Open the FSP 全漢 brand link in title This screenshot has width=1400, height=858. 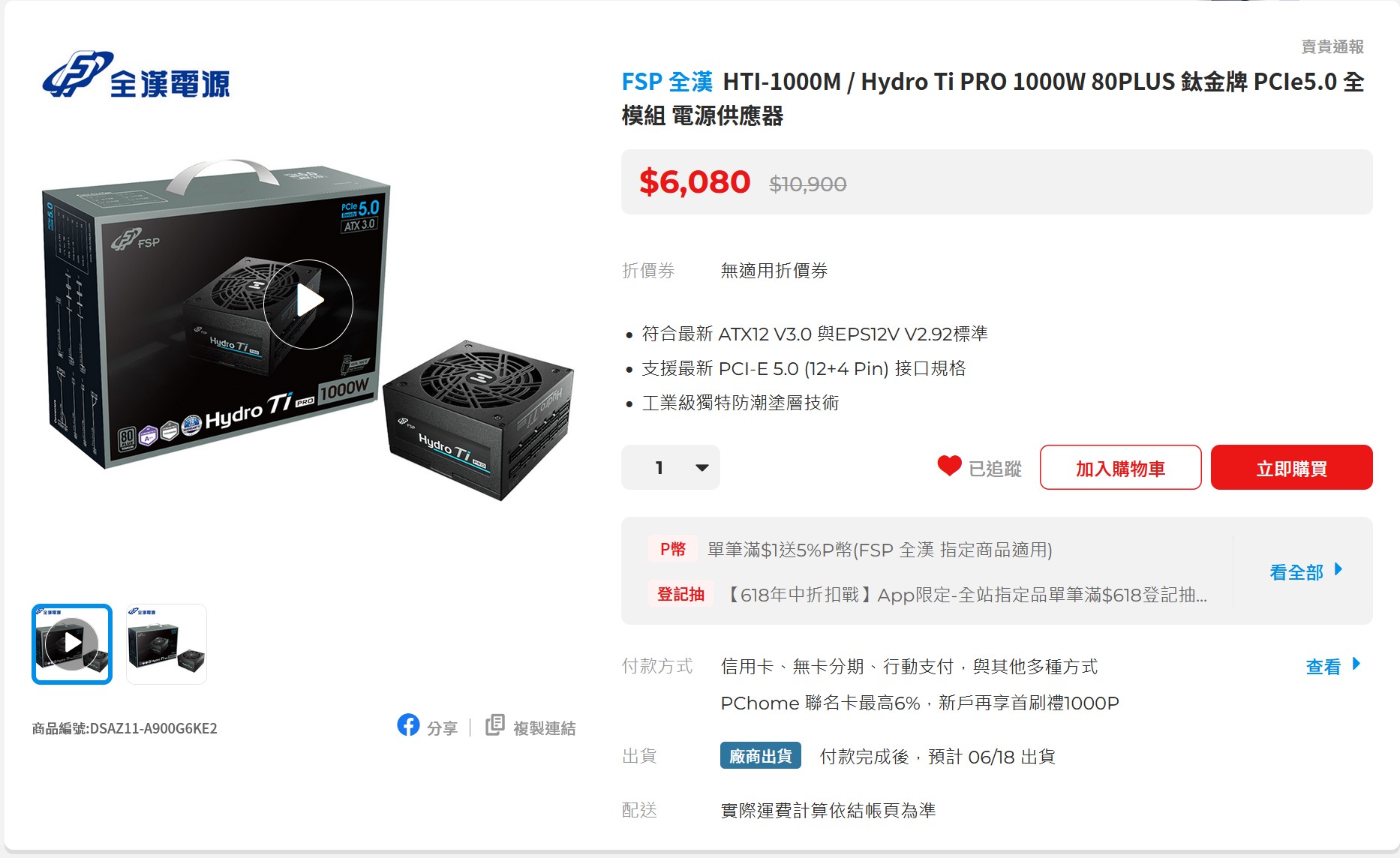pos(667,82)
